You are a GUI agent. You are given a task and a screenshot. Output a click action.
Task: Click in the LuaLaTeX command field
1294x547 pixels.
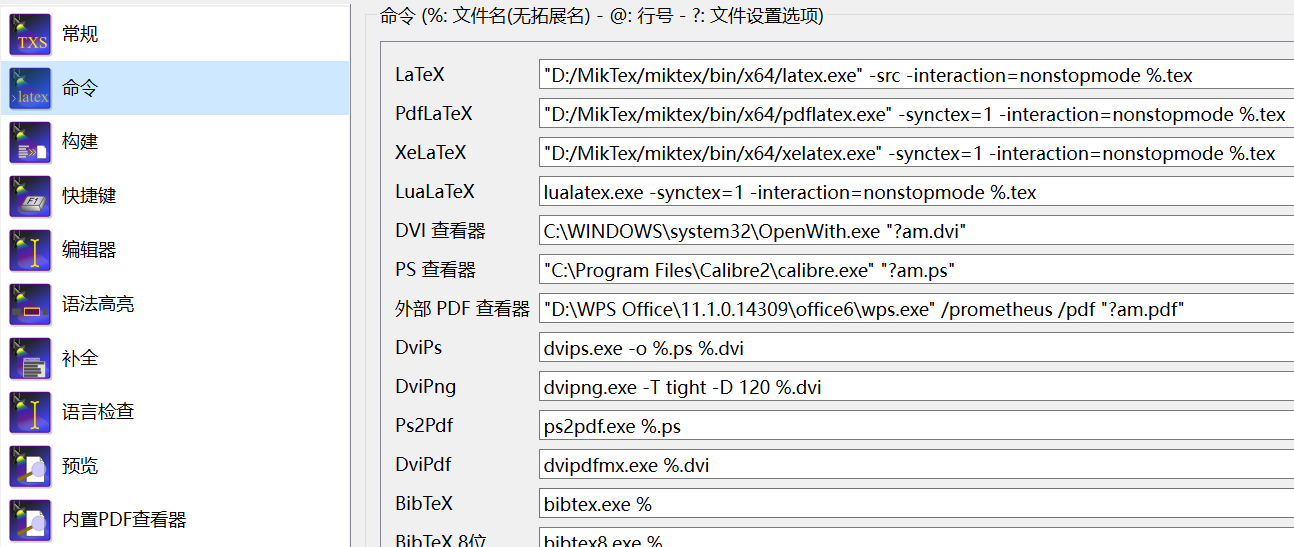coord(916,192)
